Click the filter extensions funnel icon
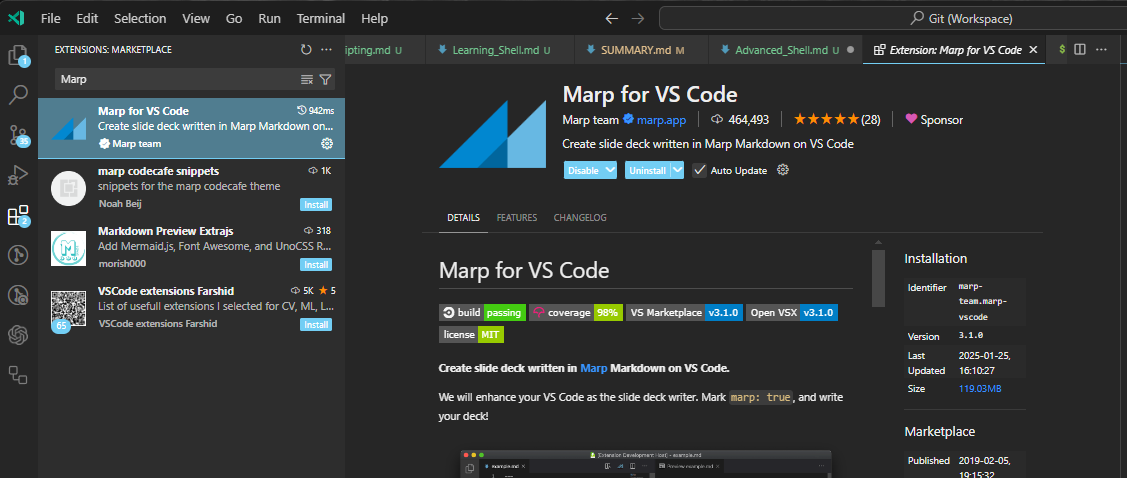 coord(326,79)
